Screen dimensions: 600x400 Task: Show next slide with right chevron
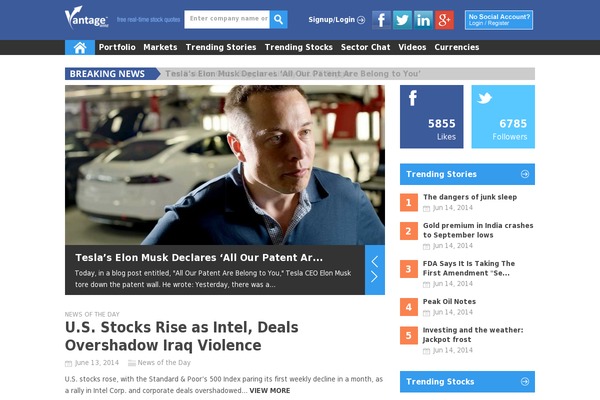click(x=375, y=277)
